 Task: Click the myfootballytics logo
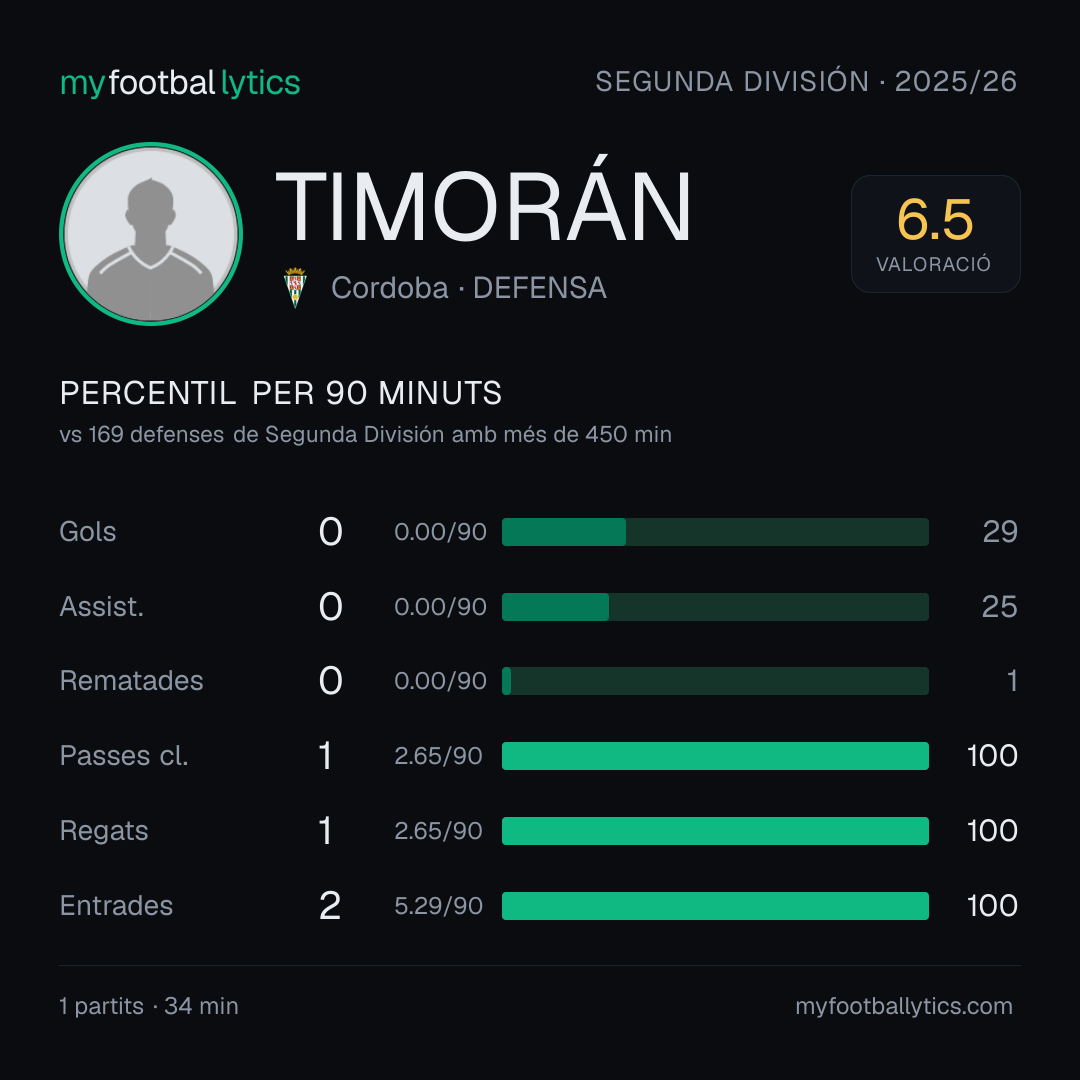(x=180, y=83)
